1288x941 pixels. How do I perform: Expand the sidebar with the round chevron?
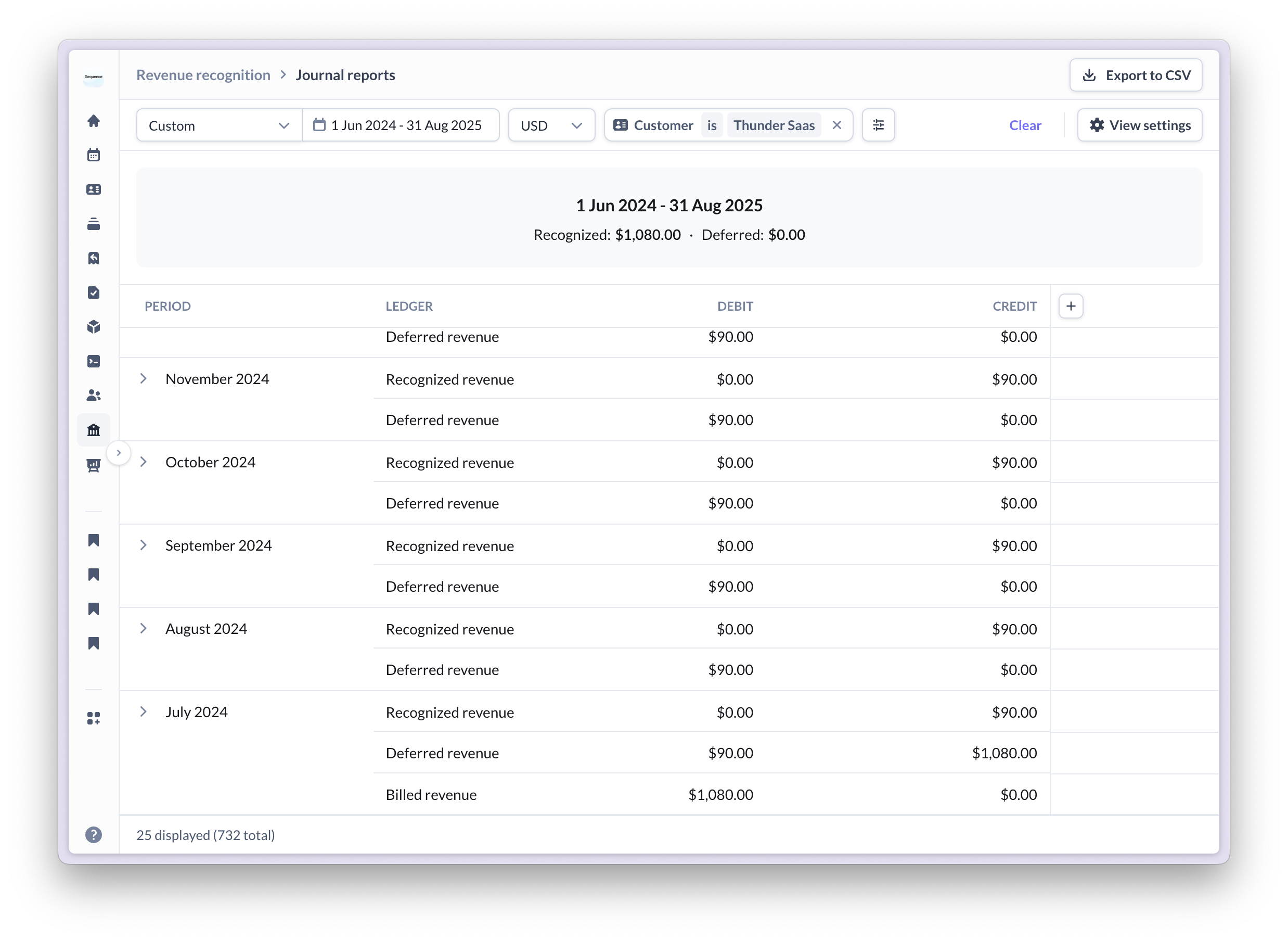119,453
